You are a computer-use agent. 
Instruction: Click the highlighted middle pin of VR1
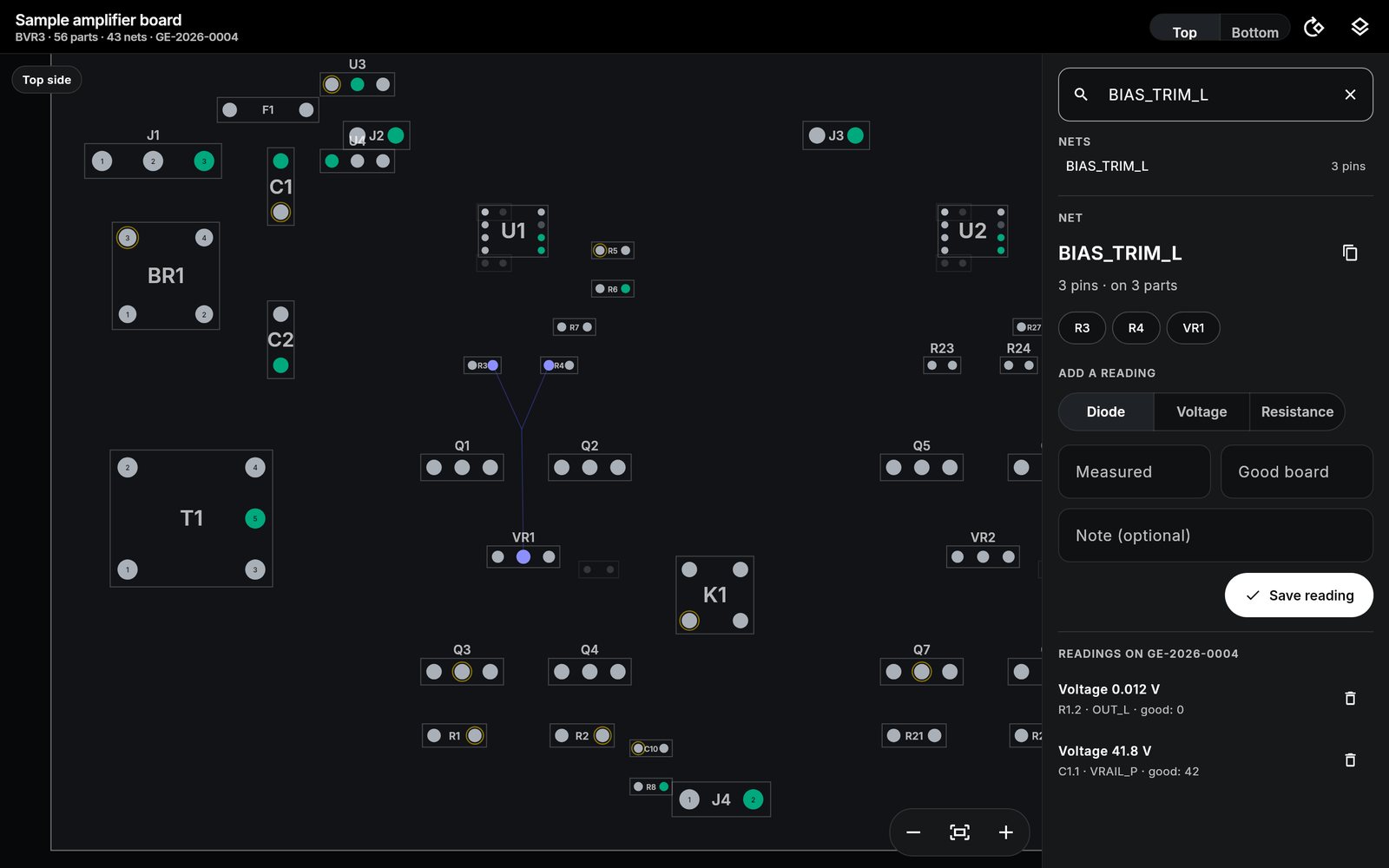(523, 556)
